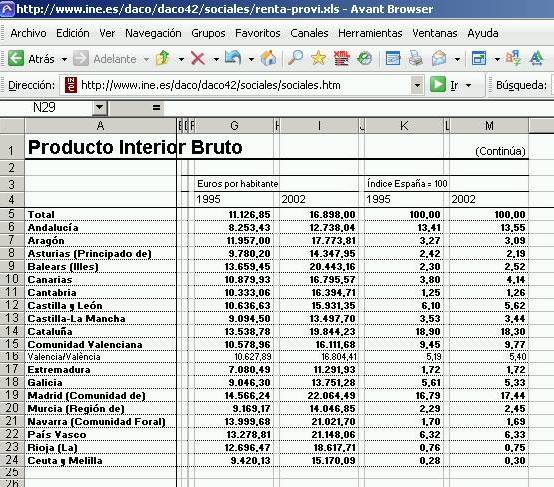The image size is (554, 487).
Task: Open the Archivo menu
Action: click(x=28, y=33)
